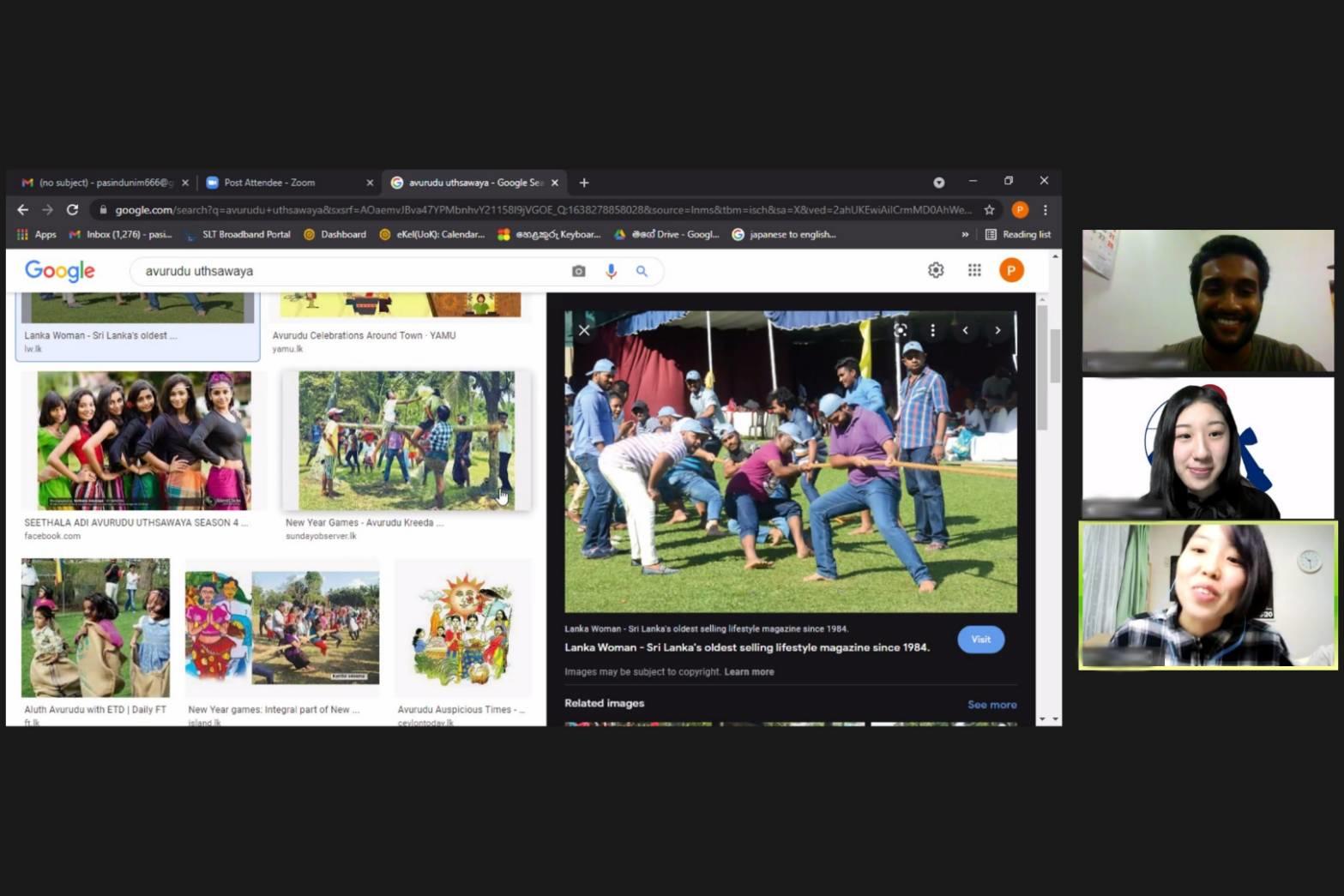The image size is (1344, 896).
Task: Close the Gmail (no subject) tab
Action: (x=185, y=183)
